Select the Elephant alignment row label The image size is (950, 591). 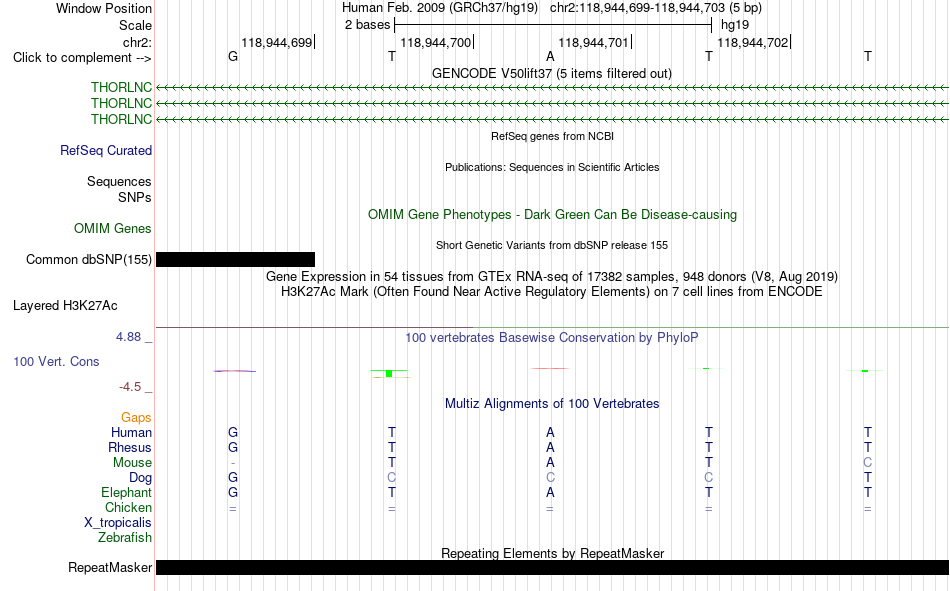tap(126, 492)
